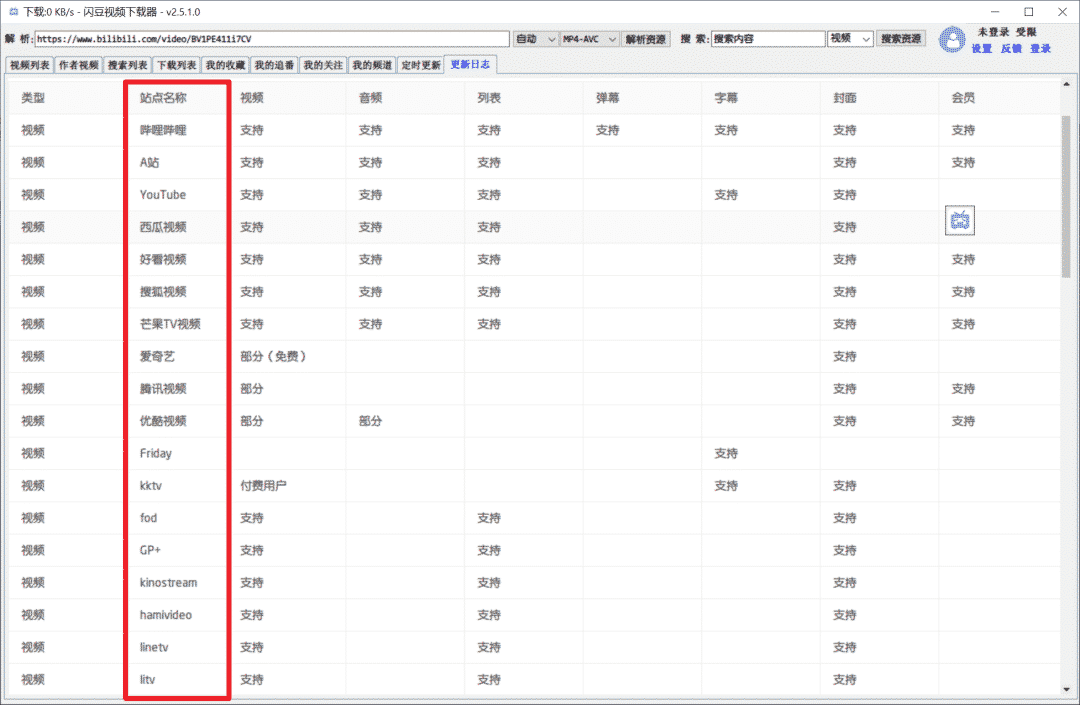Select the 好看视频 site name cell

[163, 260]
